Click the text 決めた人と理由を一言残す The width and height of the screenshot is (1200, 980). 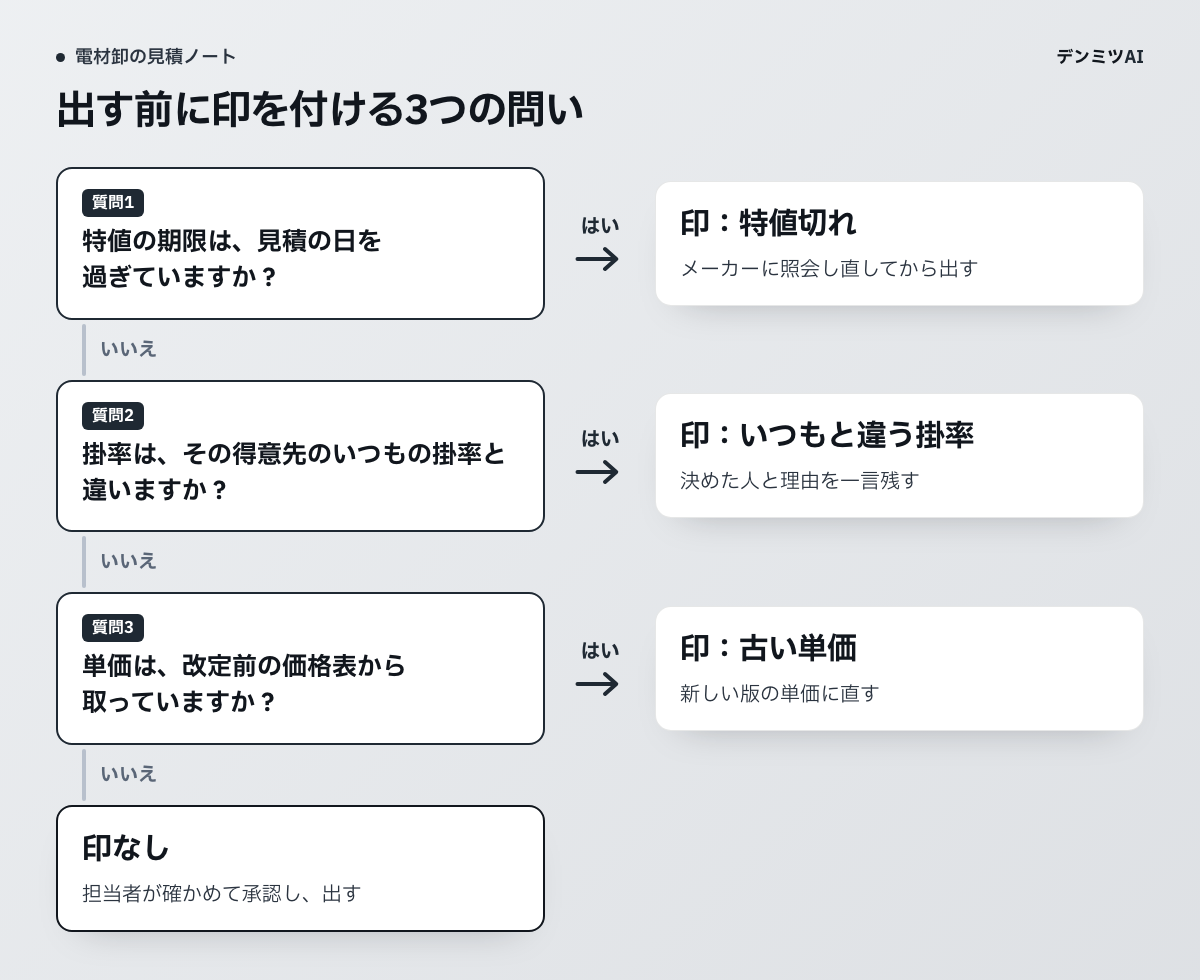(800, 481)
